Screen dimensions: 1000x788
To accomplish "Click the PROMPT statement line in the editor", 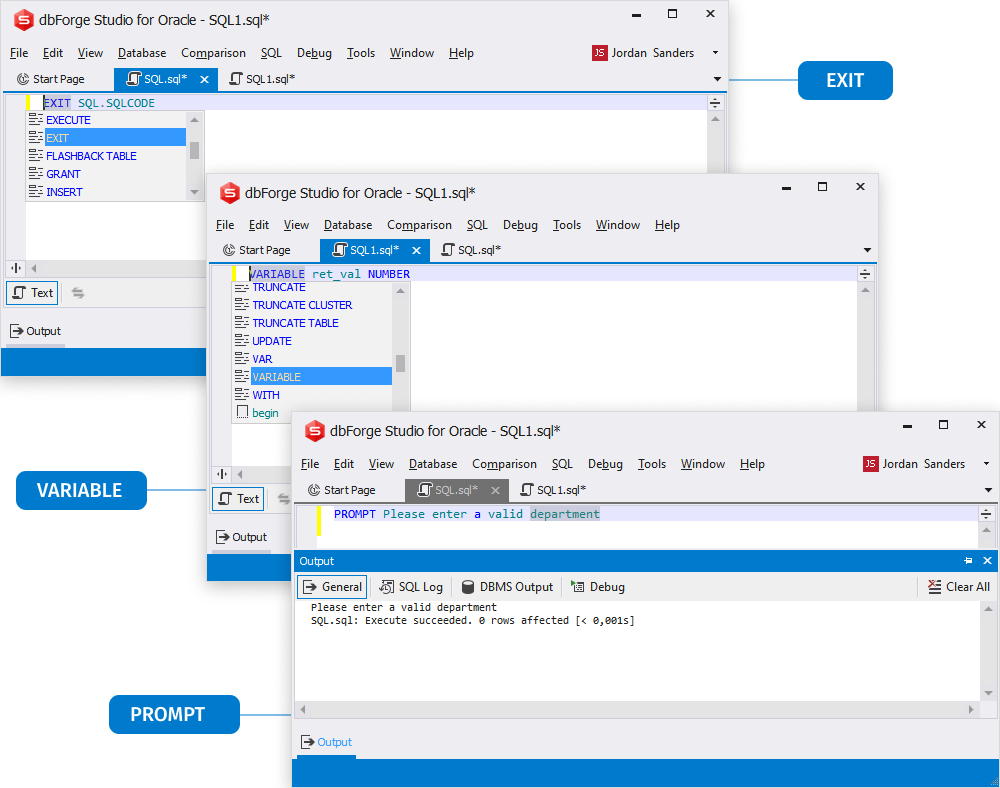I will [x=466, y=514].
